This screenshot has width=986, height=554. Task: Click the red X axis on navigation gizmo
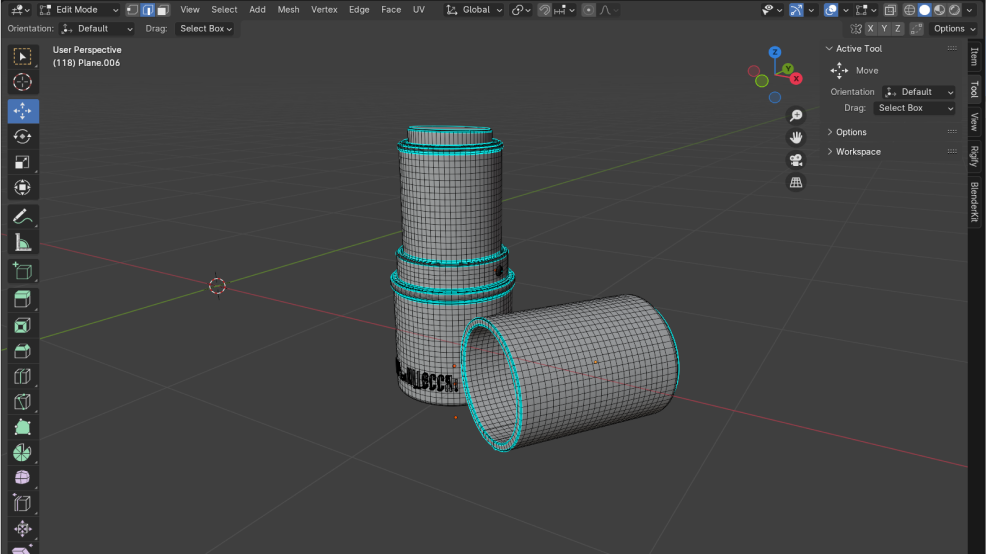coord(796,78)
